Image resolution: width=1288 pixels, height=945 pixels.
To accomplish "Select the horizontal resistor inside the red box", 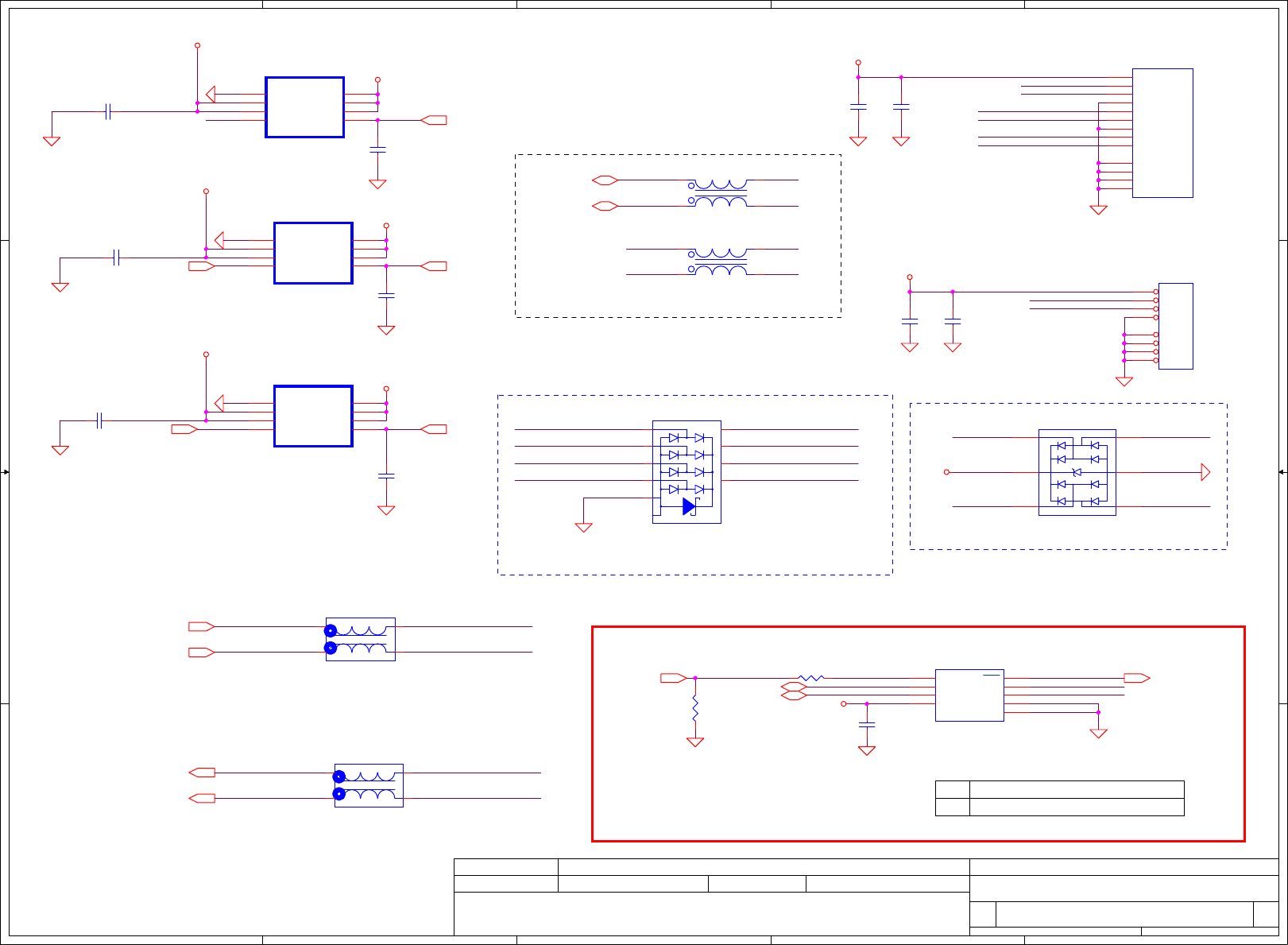I will [x=811, y=678].
